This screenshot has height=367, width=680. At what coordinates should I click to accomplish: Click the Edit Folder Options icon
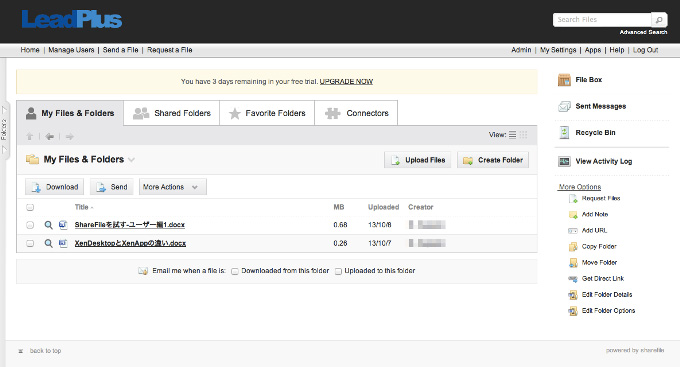pos(573,311)
